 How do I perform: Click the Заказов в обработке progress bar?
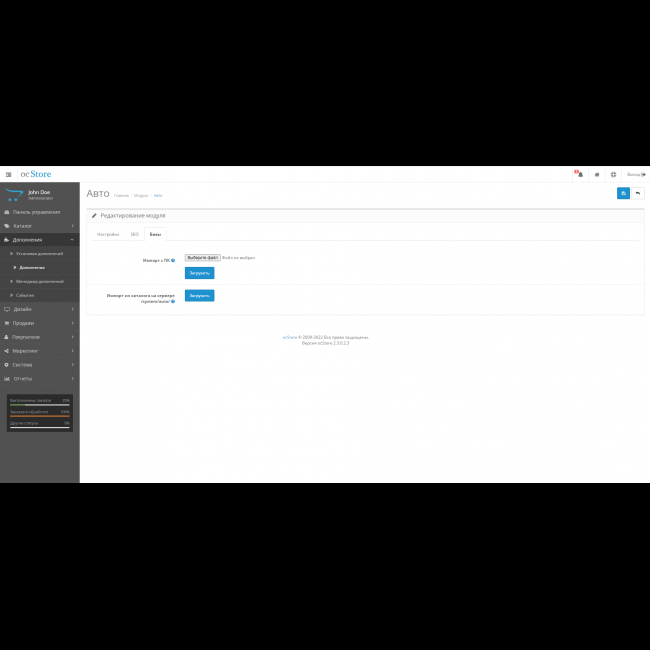pos(40,414)
